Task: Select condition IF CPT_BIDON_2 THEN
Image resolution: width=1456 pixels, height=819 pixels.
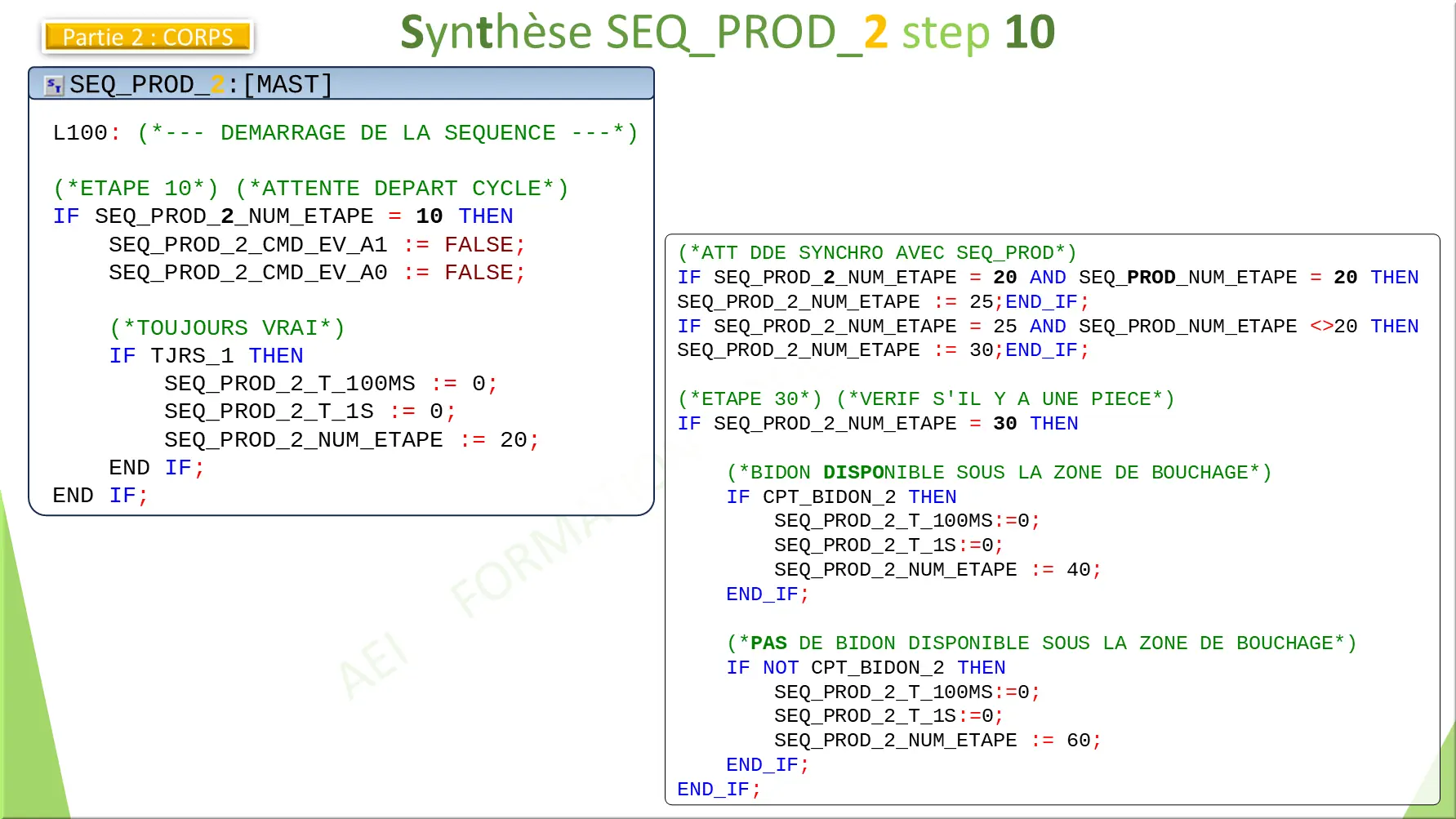Action: [x=842, y=496]
